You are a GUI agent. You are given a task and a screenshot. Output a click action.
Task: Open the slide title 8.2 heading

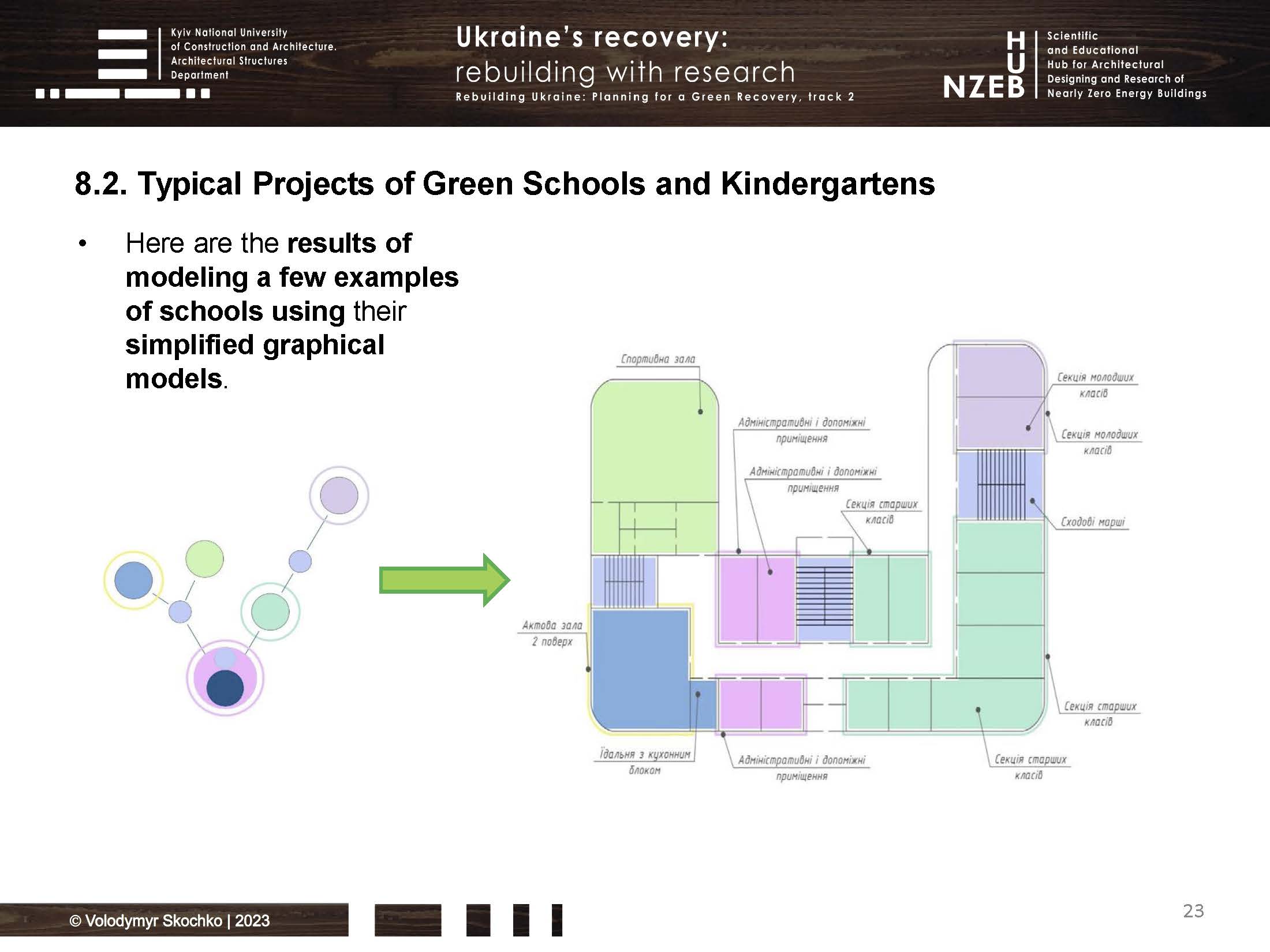(x=505, y=183)
